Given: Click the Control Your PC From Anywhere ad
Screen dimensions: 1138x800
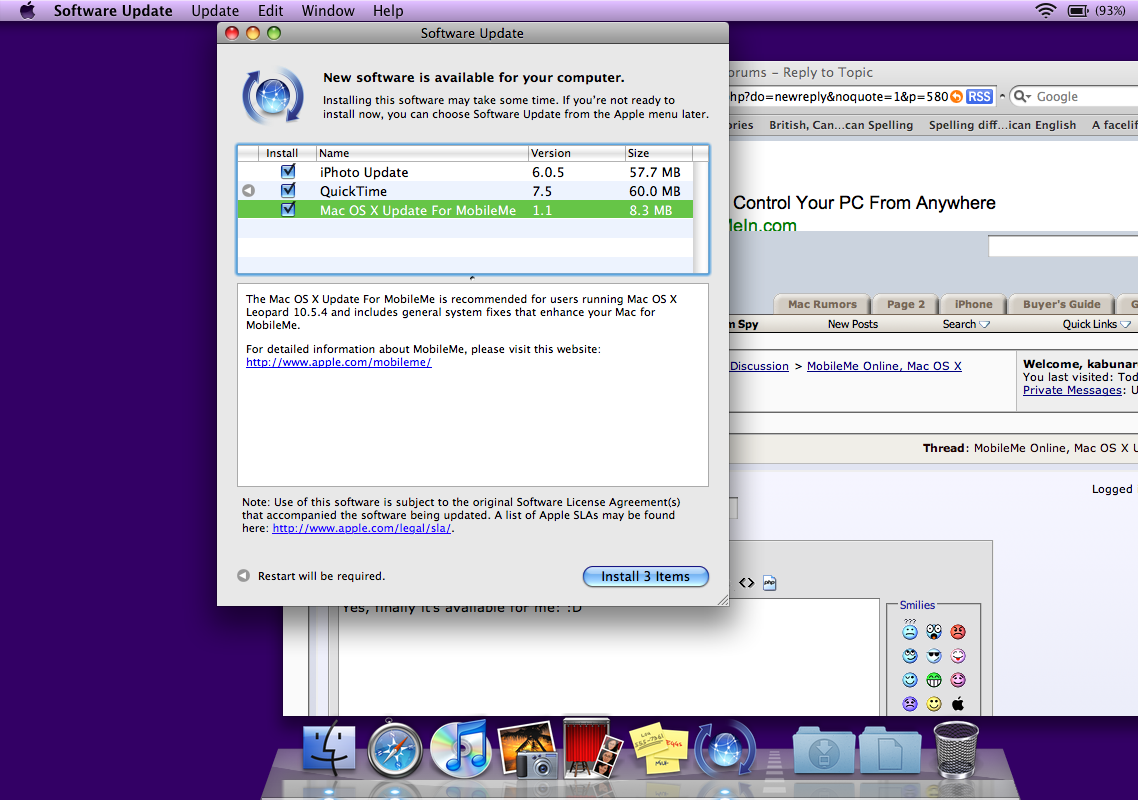Looking at the screenshot, I should pyautogui.click(x=864, y=203).
